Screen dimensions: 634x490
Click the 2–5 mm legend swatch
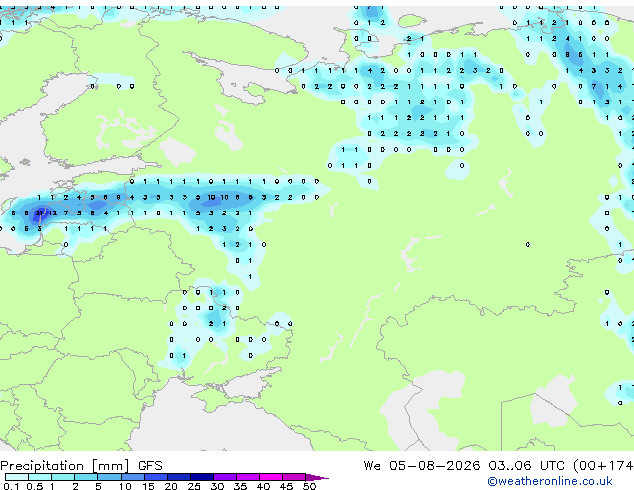click(86, 477)
